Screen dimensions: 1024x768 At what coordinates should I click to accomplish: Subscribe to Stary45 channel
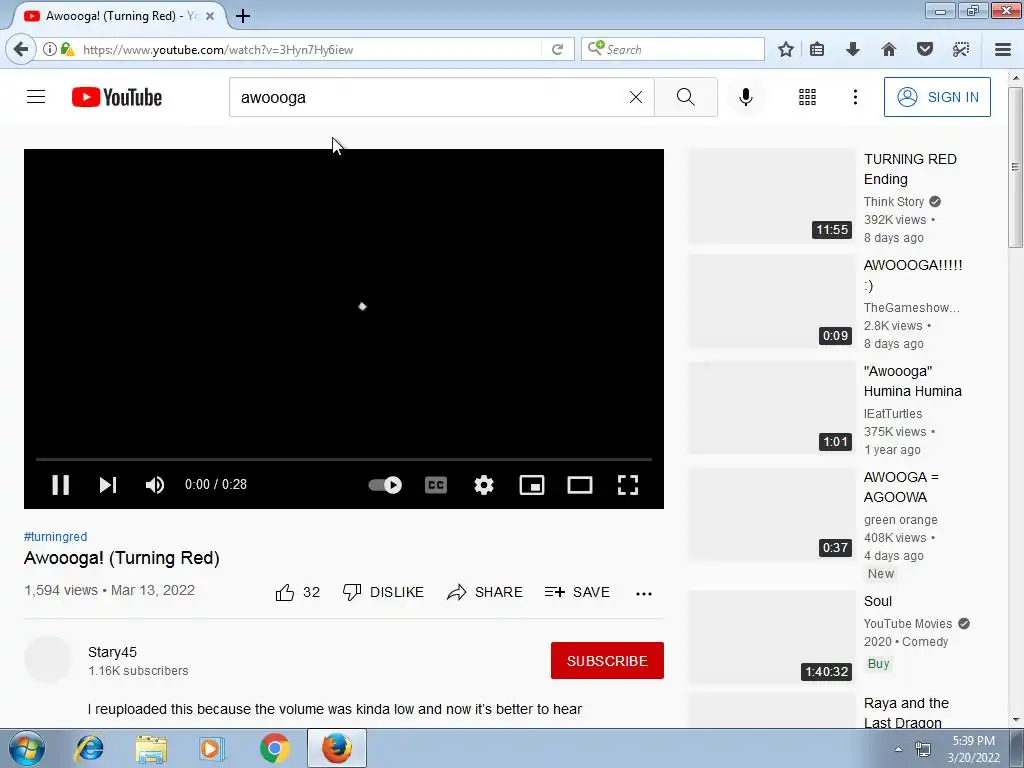pos(607,661)
